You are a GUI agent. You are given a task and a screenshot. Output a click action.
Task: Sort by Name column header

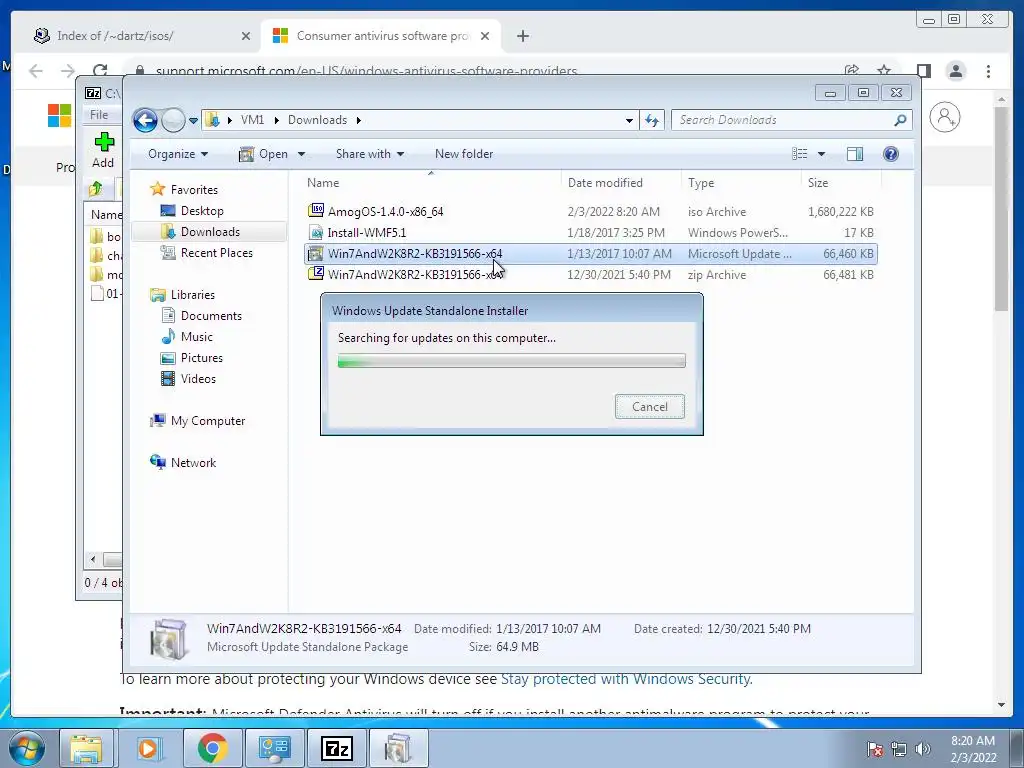coord(431,183)
